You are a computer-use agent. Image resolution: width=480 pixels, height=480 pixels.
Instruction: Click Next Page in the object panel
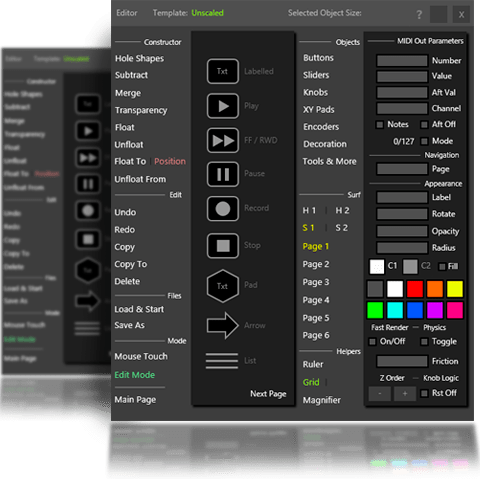[268, 394]
